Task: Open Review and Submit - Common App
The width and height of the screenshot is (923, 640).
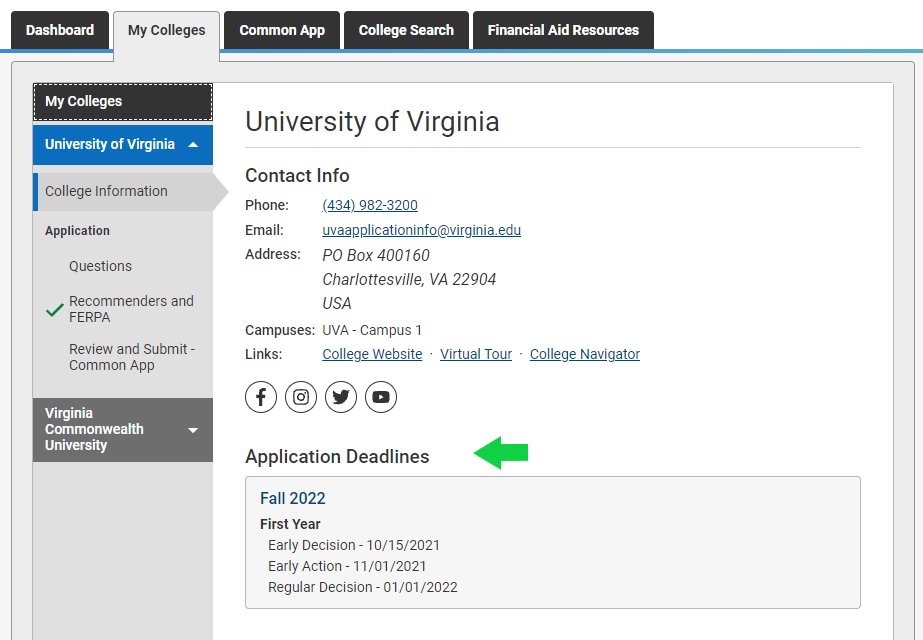Action: click(x=131, y=357)
